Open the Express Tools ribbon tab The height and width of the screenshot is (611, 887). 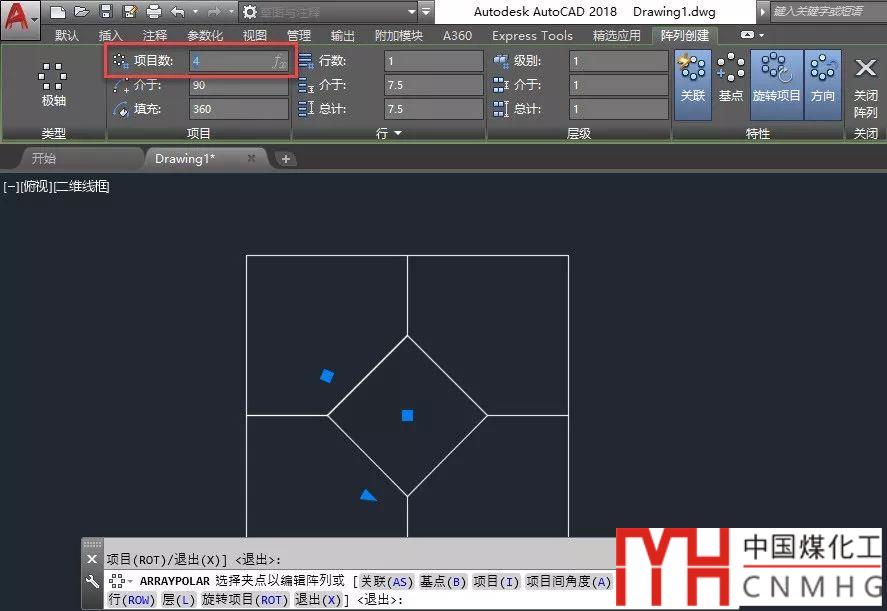(532, 36)
